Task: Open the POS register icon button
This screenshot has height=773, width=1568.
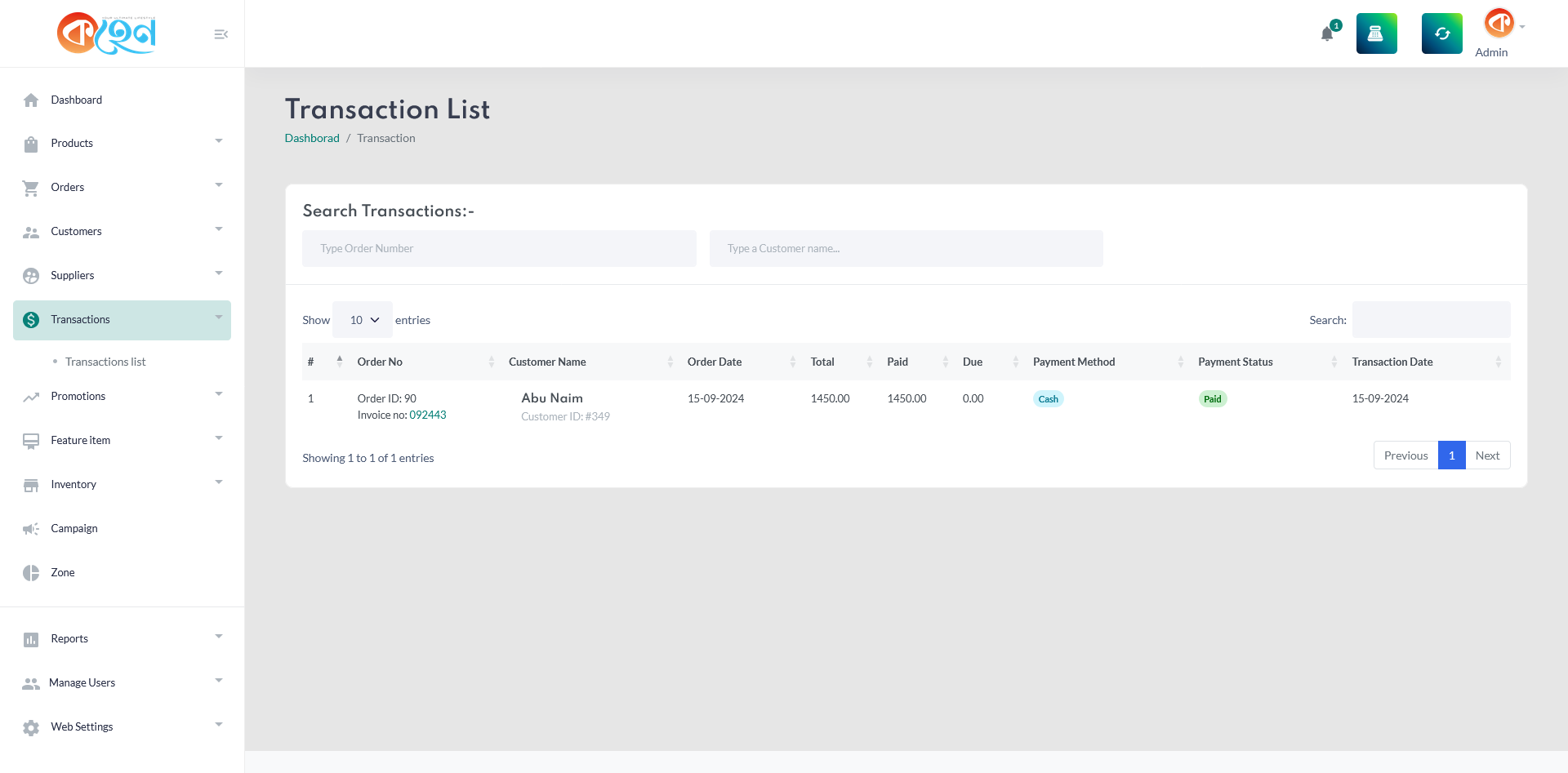Action: tap(1376, 33)
